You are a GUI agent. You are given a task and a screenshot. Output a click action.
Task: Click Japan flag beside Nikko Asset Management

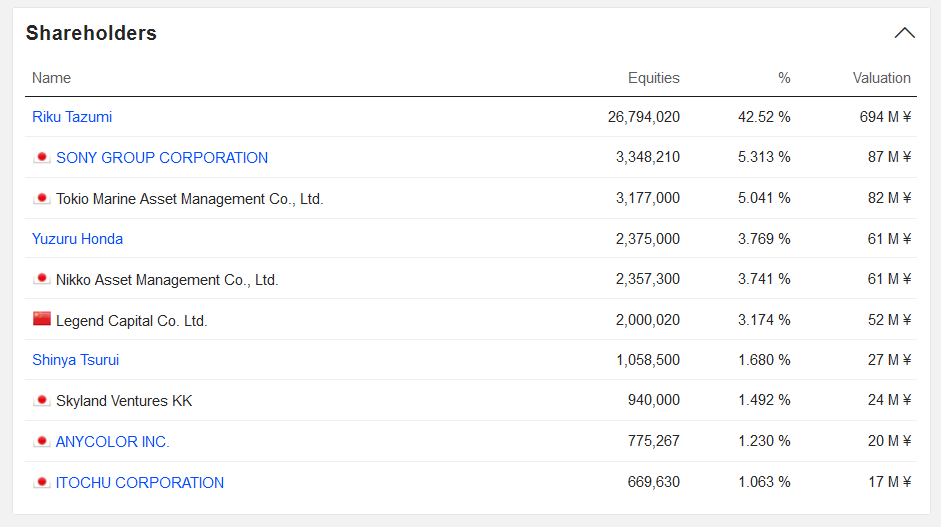coord(42,279)
